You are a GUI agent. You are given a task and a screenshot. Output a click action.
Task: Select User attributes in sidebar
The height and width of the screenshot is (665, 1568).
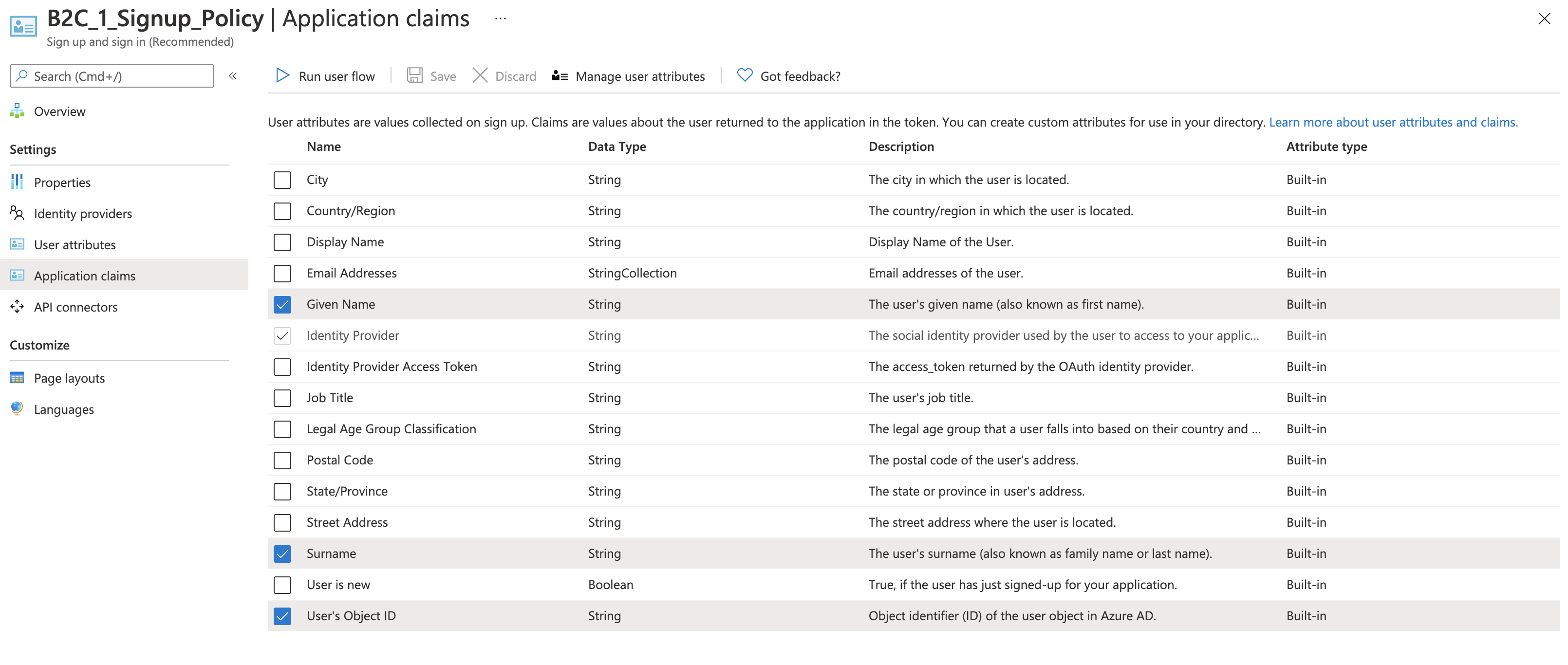[75, 244]
